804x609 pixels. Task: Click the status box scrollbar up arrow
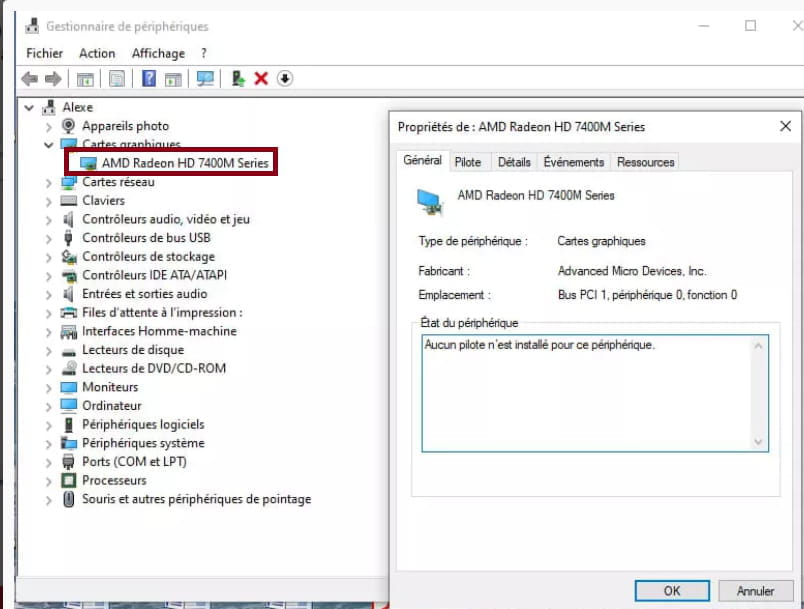(x=758, y=346)
